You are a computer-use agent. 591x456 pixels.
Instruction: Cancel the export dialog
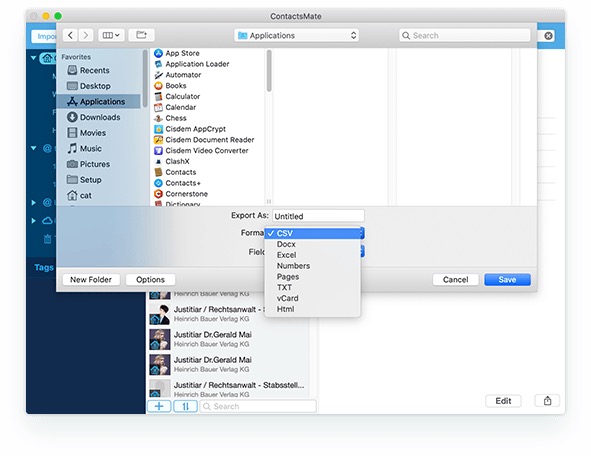[455, 280]
